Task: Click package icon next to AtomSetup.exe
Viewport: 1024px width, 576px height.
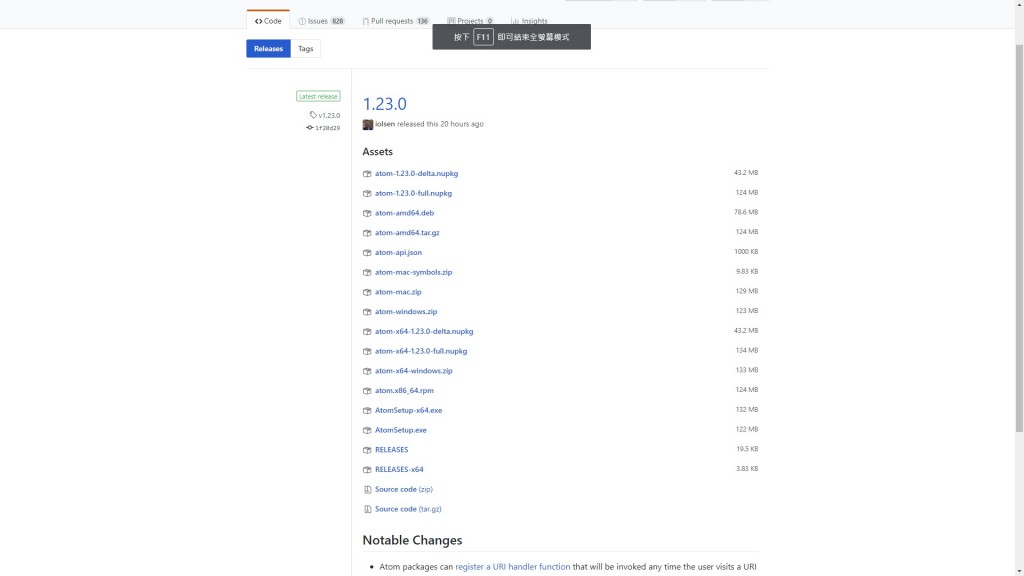Action: click(367, 430)
